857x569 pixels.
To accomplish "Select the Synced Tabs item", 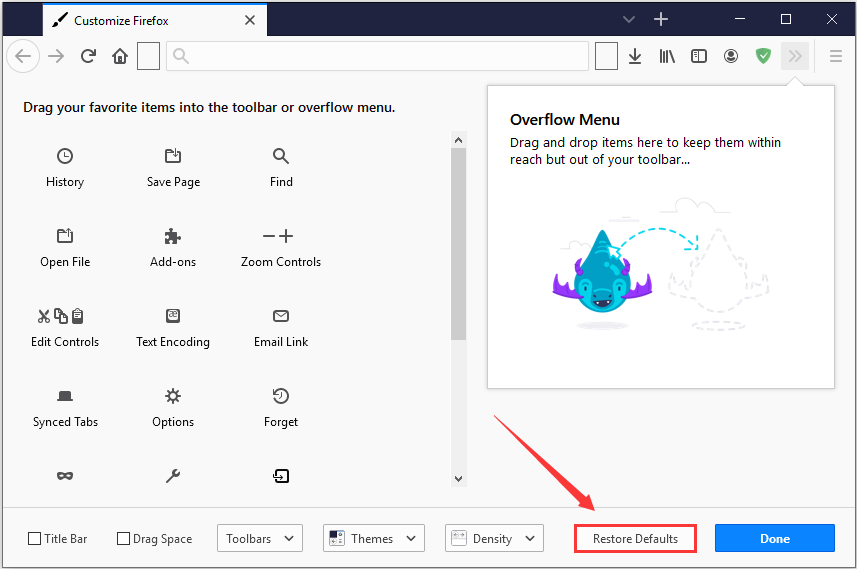I will (64, 408).
